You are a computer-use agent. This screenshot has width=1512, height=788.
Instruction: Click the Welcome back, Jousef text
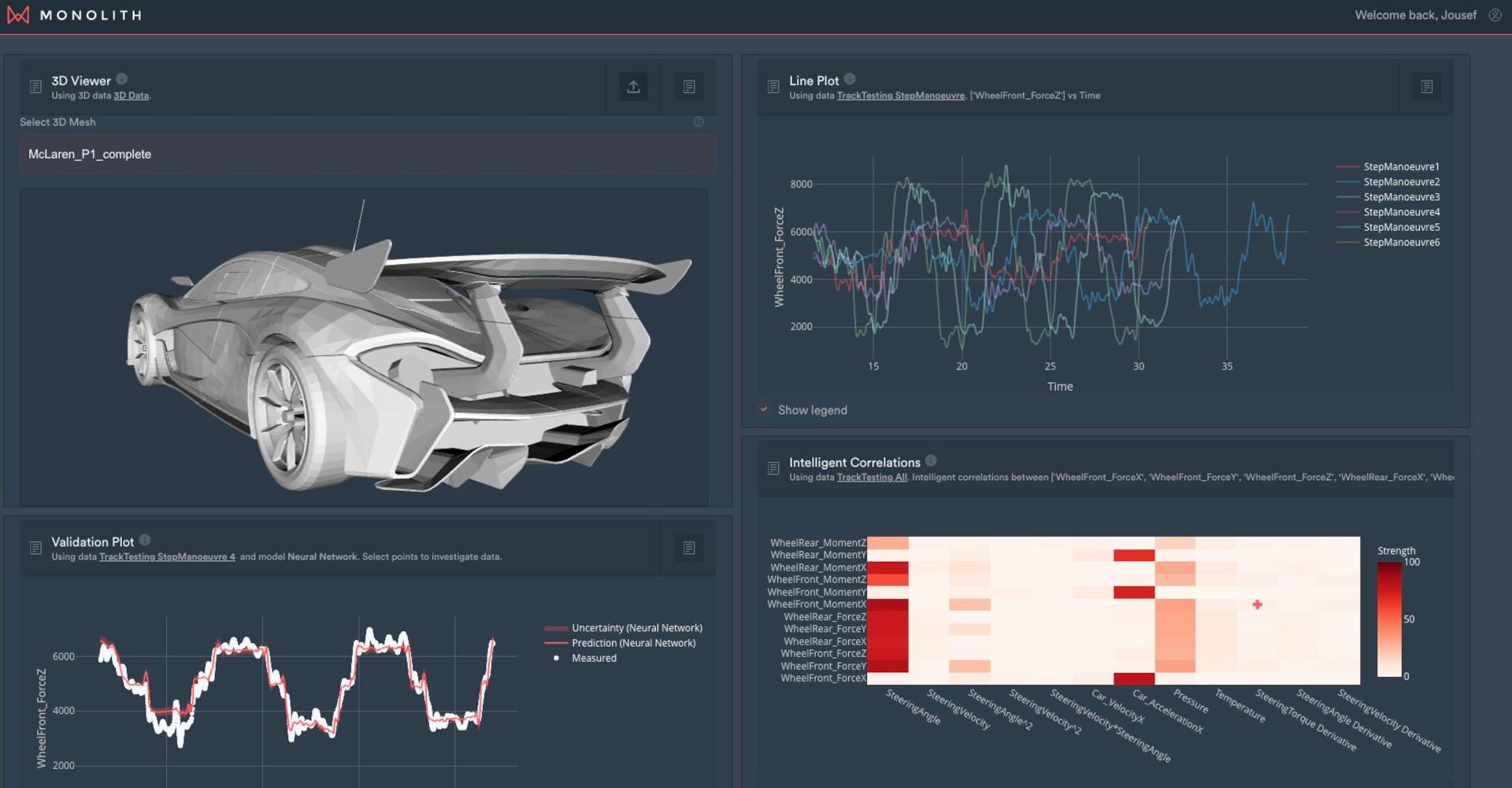1415,15
